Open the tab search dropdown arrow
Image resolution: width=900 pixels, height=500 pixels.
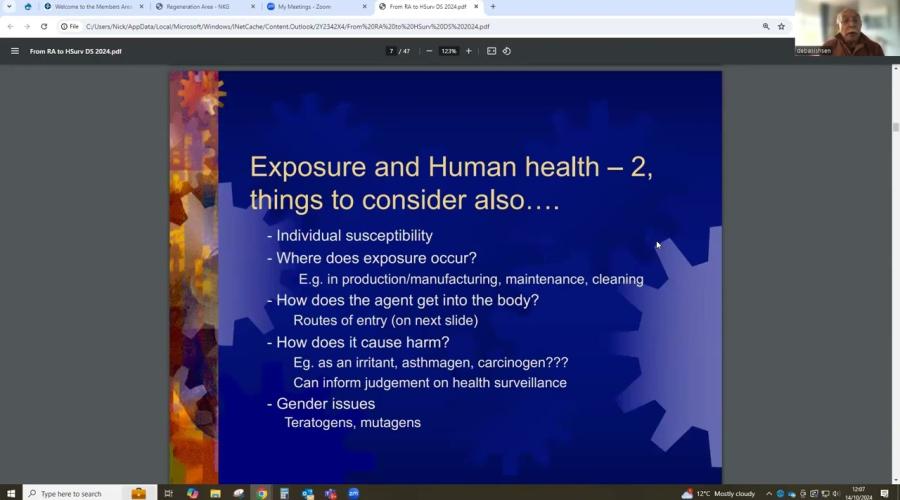pos(9,7)
